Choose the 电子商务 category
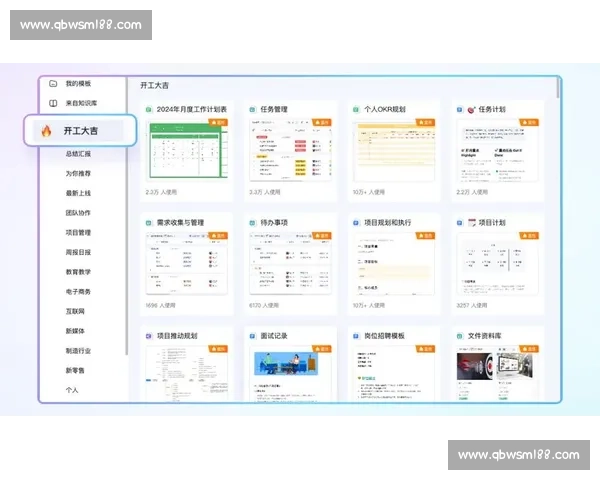The height and width of the screenshot is (480, 600). tap(78, 292)
